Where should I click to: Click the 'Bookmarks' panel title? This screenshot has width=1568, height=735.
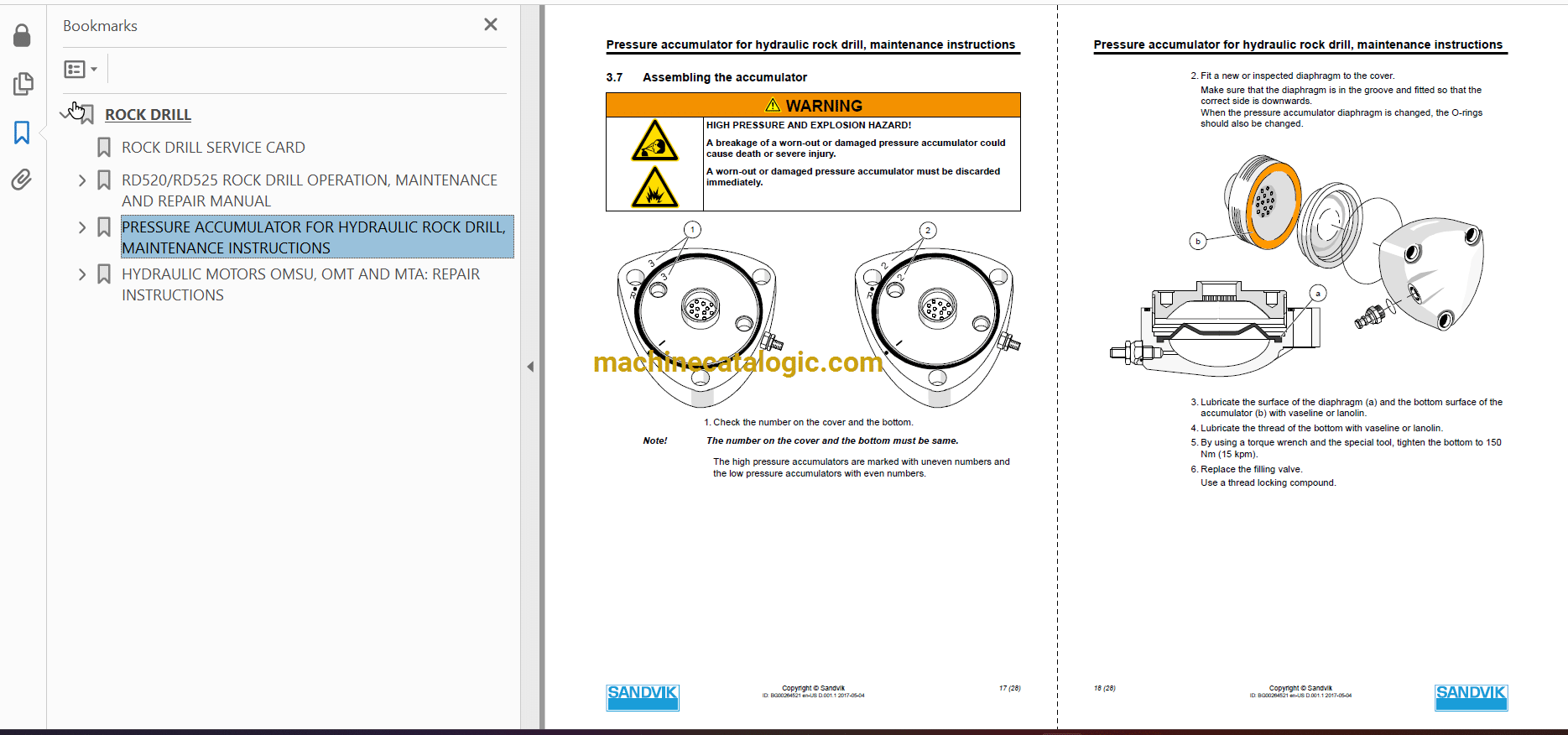pos(100,26)
